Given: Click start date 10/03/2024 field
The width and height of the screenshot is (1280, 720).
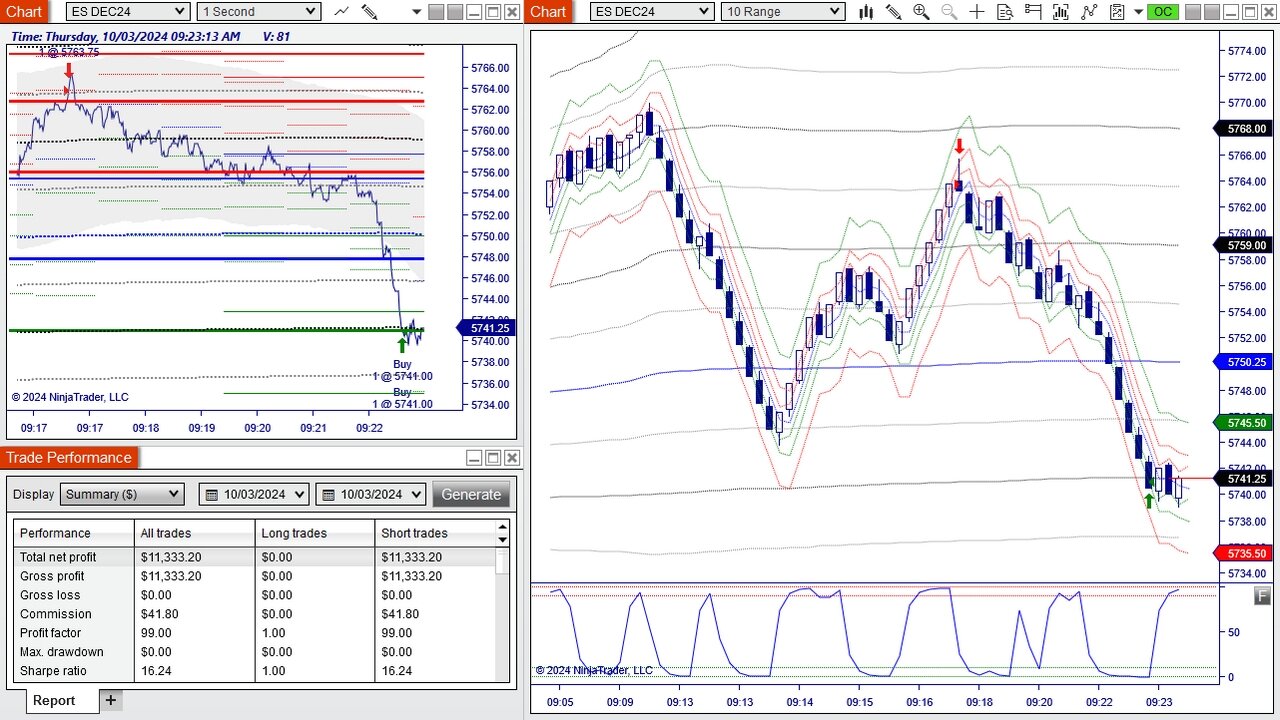Looking at the screenshot, I should pos(254,494).
